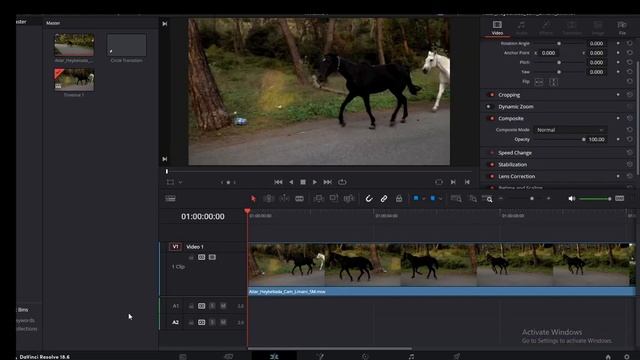Collapse the Composite section
The image size is (640, 360).
(x=511, y=118)
